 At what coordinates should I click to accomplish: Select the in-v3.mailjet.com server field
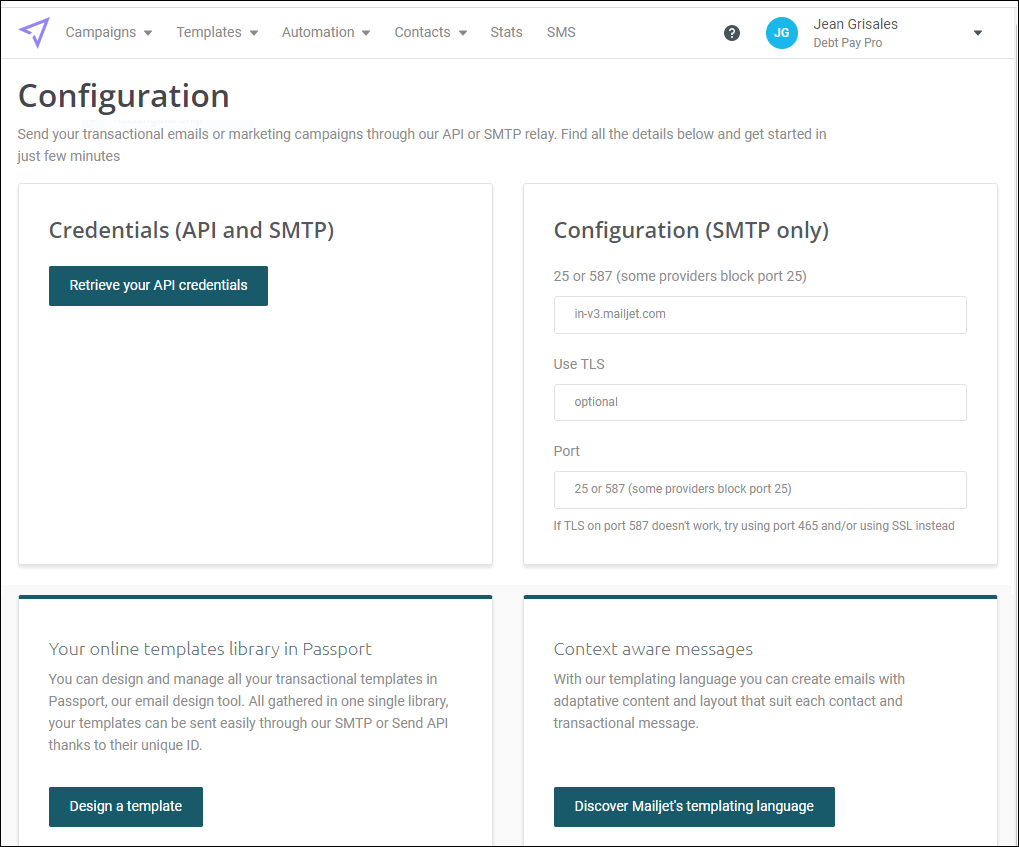[x=760, y=315]
